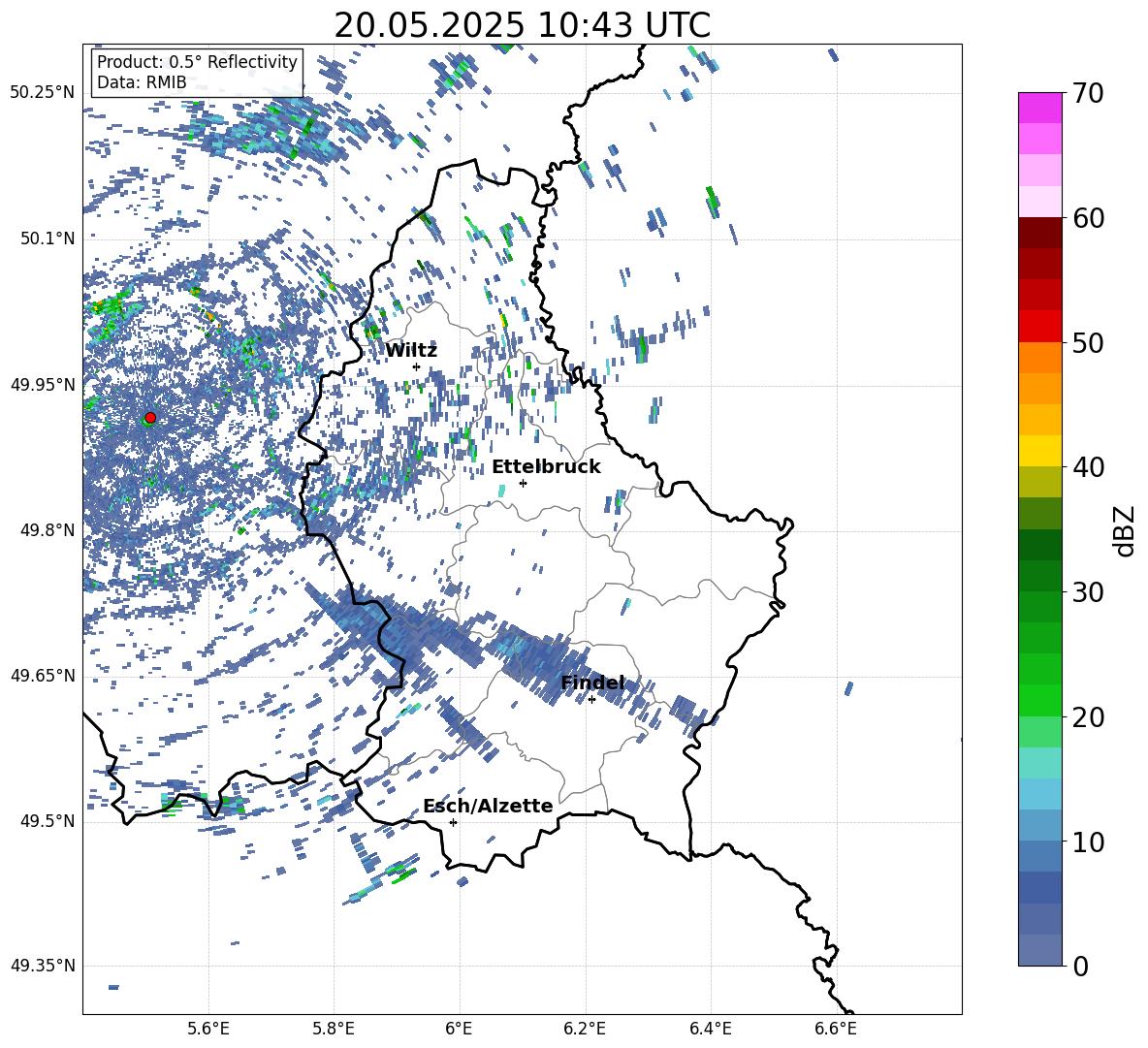Click the 70 value on the colorbar
This screenshot has width=1148, height=1048.
(x=1089, y=94)
